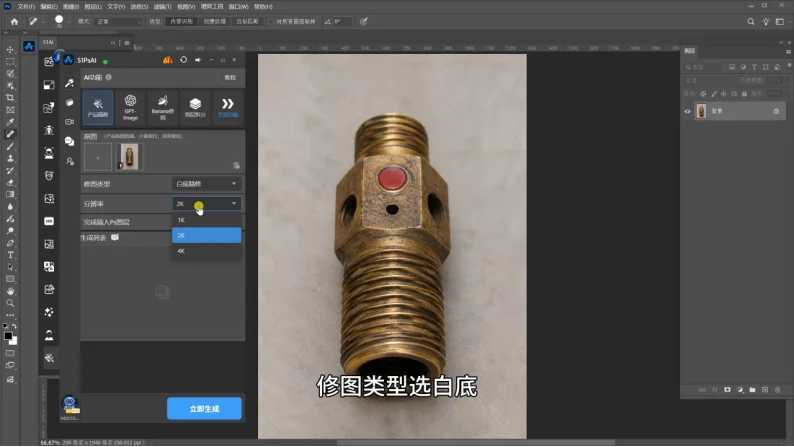Click the 51PsAI refresh icon
Viewport: 794px width, 447px height.
click(x=183, y=60)
